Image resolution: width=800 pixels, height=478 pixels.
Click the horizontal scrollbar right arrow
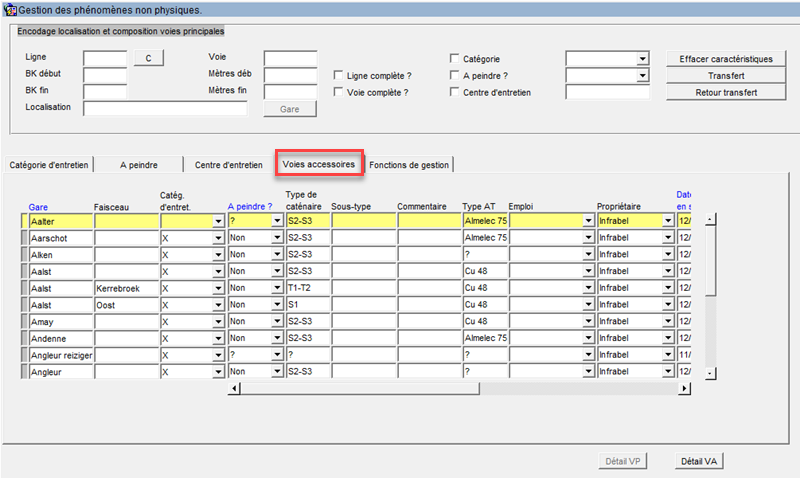pyautogui.click(x=685, y=389)
